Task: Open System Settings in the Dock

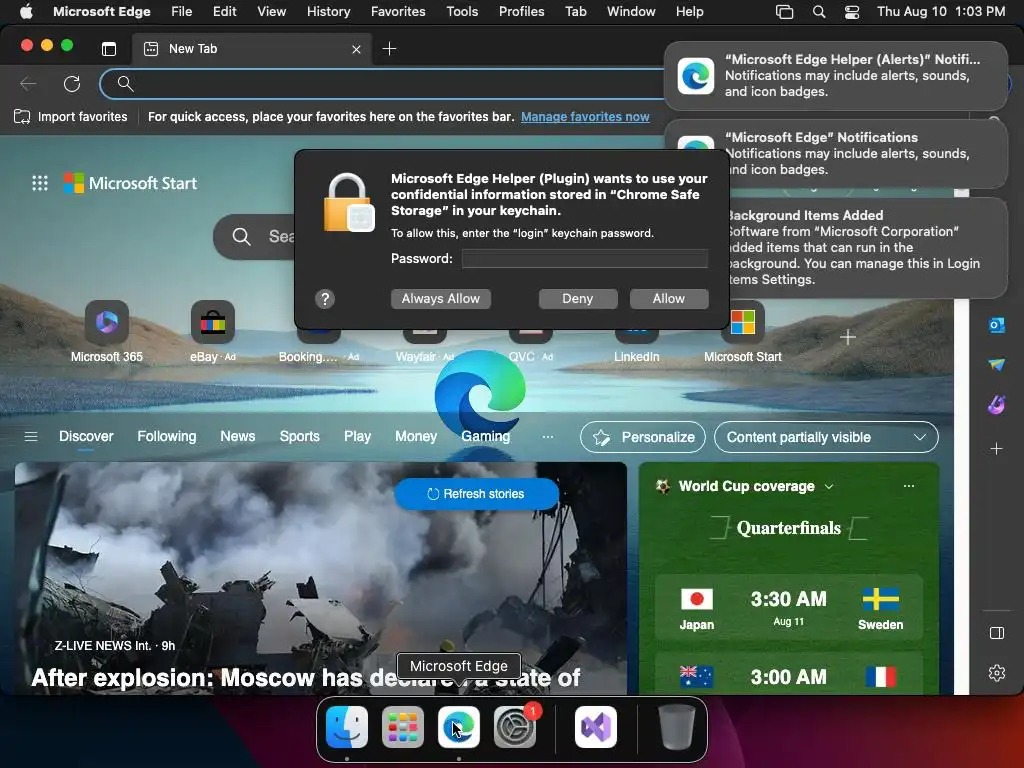Action: click(515, 727)
